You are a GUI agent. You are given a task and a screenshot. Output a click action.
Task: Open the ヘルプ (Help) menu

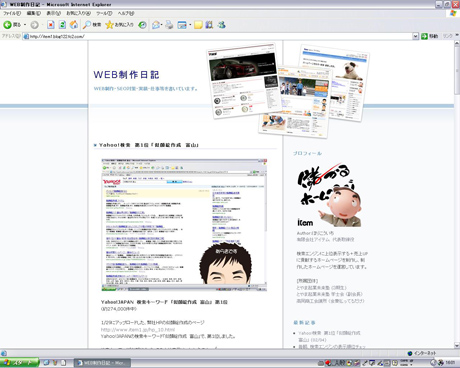(x=126, y=13)
